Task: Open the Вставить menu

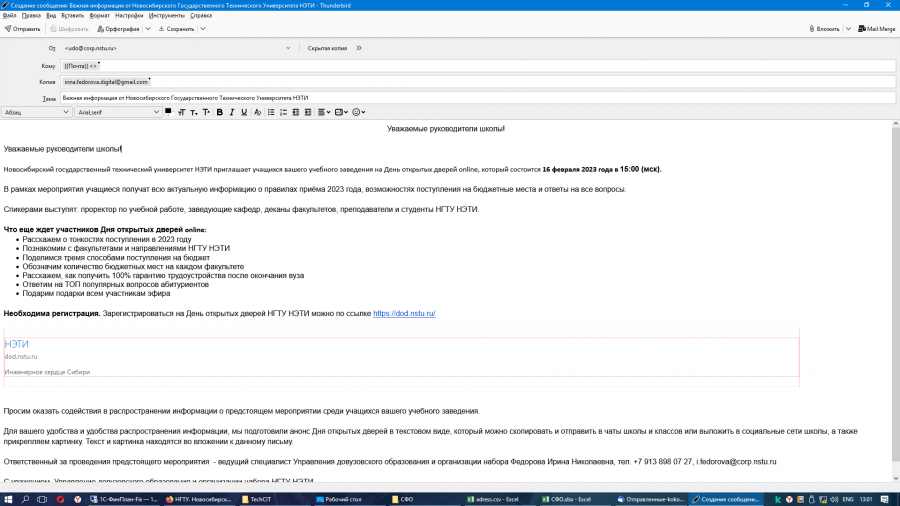Action: 72,15
